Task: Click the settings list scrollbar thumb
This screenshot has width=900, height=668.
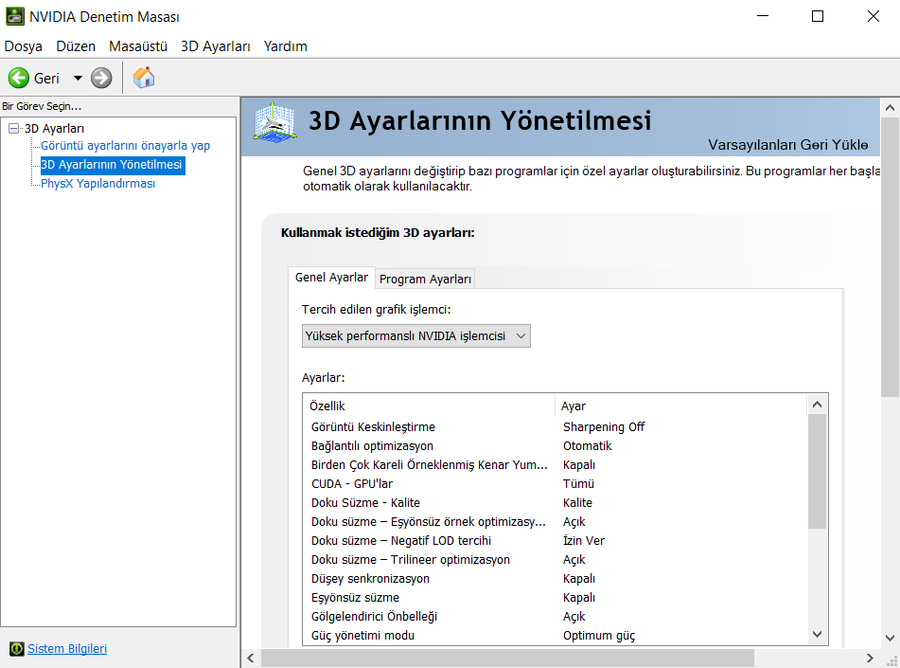Action: (x=817, y=472)
